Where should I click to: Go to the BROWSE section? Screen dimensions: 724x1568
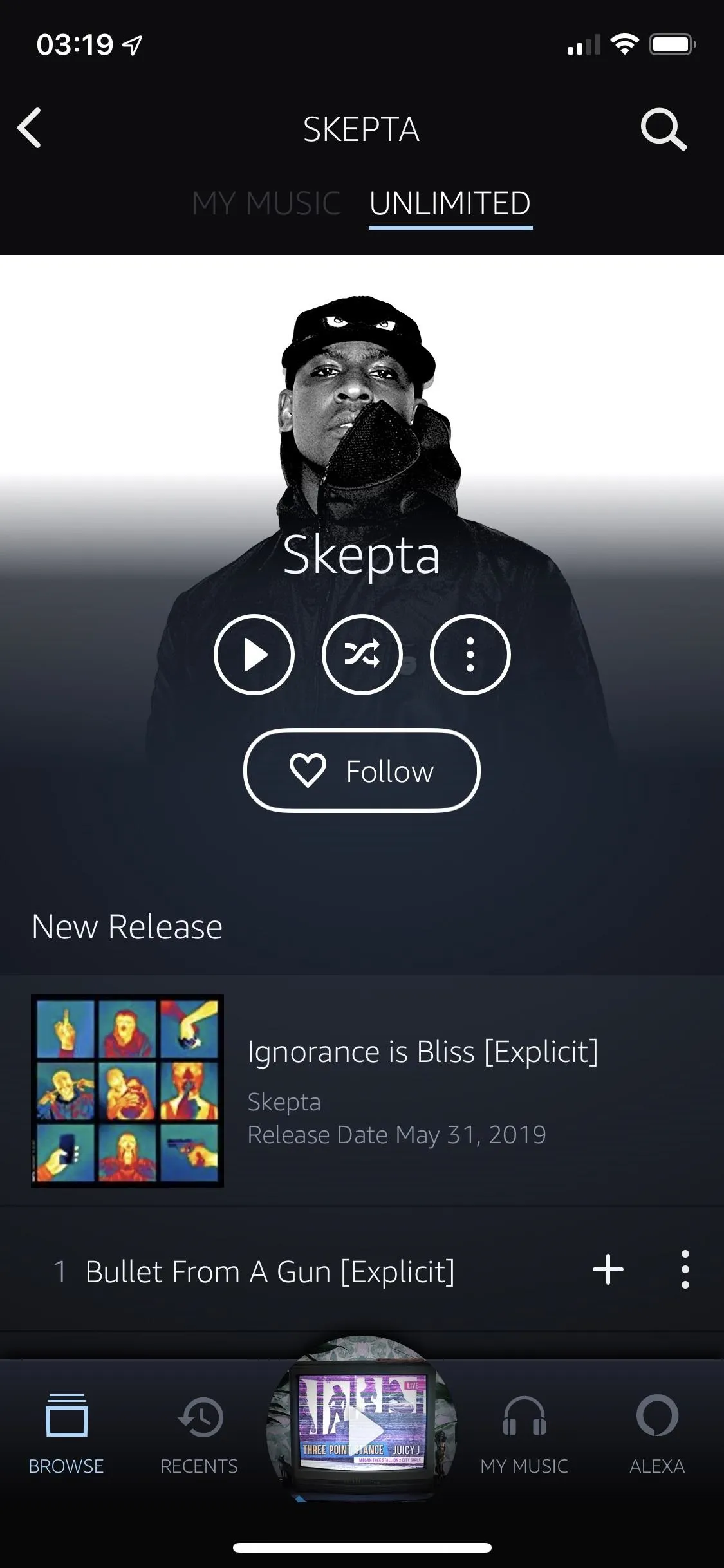click(66, 1435)
